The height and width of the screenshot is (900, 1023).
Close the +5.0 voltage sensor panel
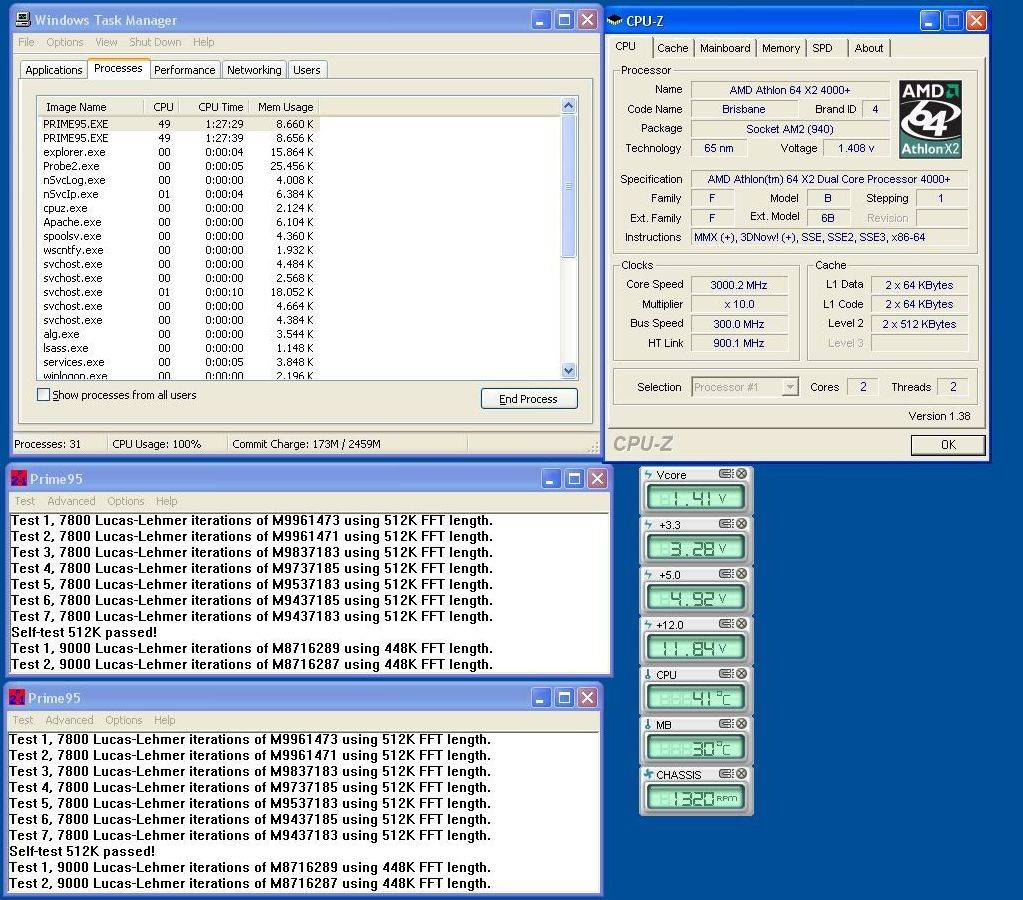pyautogui.click(x=742, y=574)
